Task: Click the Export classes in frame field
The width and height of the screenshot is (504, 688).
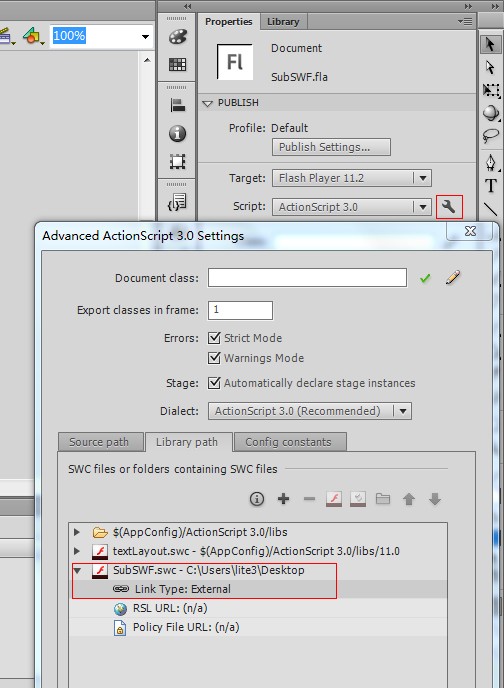Action: [240, 310]
